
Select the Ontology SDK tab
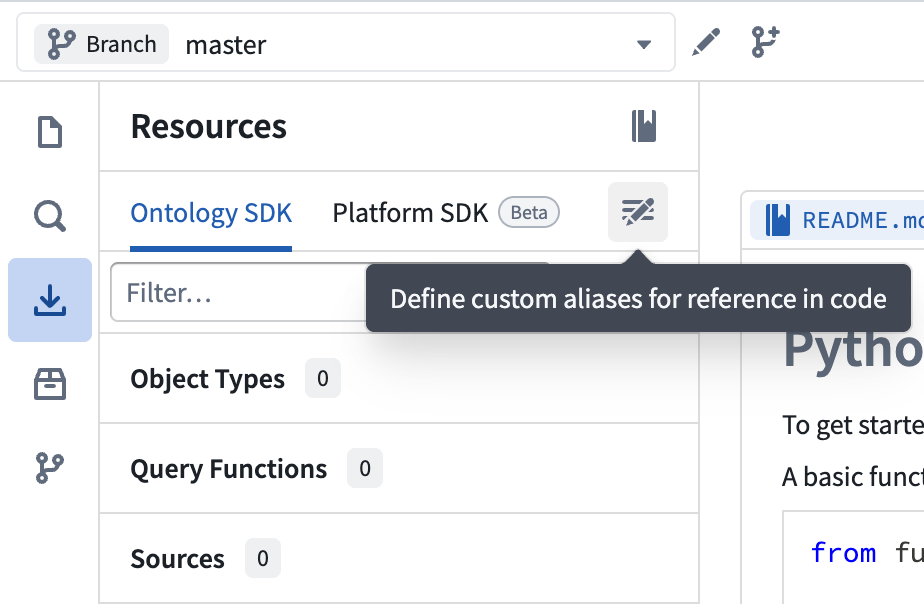point(211,212)
